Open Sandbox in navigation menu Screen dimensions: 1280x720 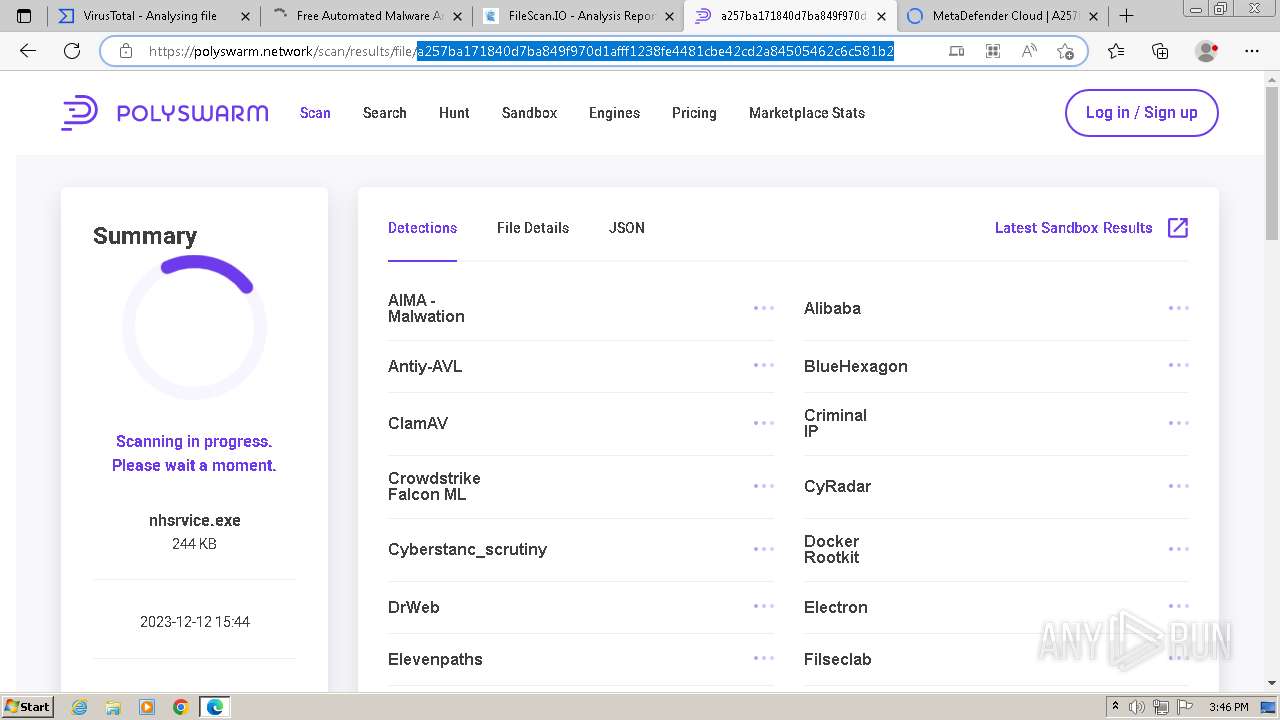(529, 113)
